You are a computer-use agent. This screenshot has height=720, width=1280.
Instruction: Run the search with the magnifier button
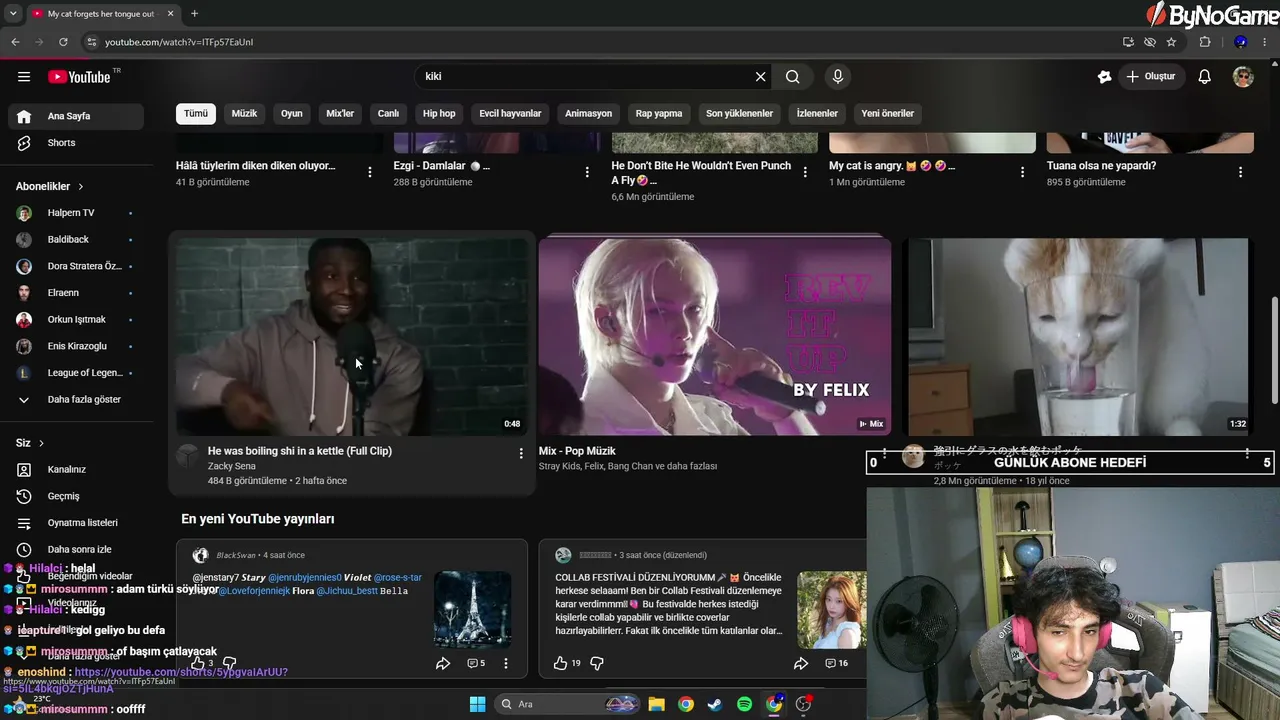(x=793, y=76)
